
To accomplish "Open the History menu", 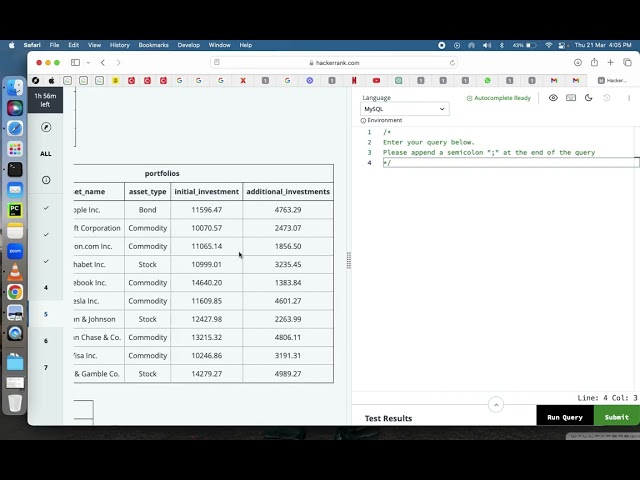I will [120, 45].
